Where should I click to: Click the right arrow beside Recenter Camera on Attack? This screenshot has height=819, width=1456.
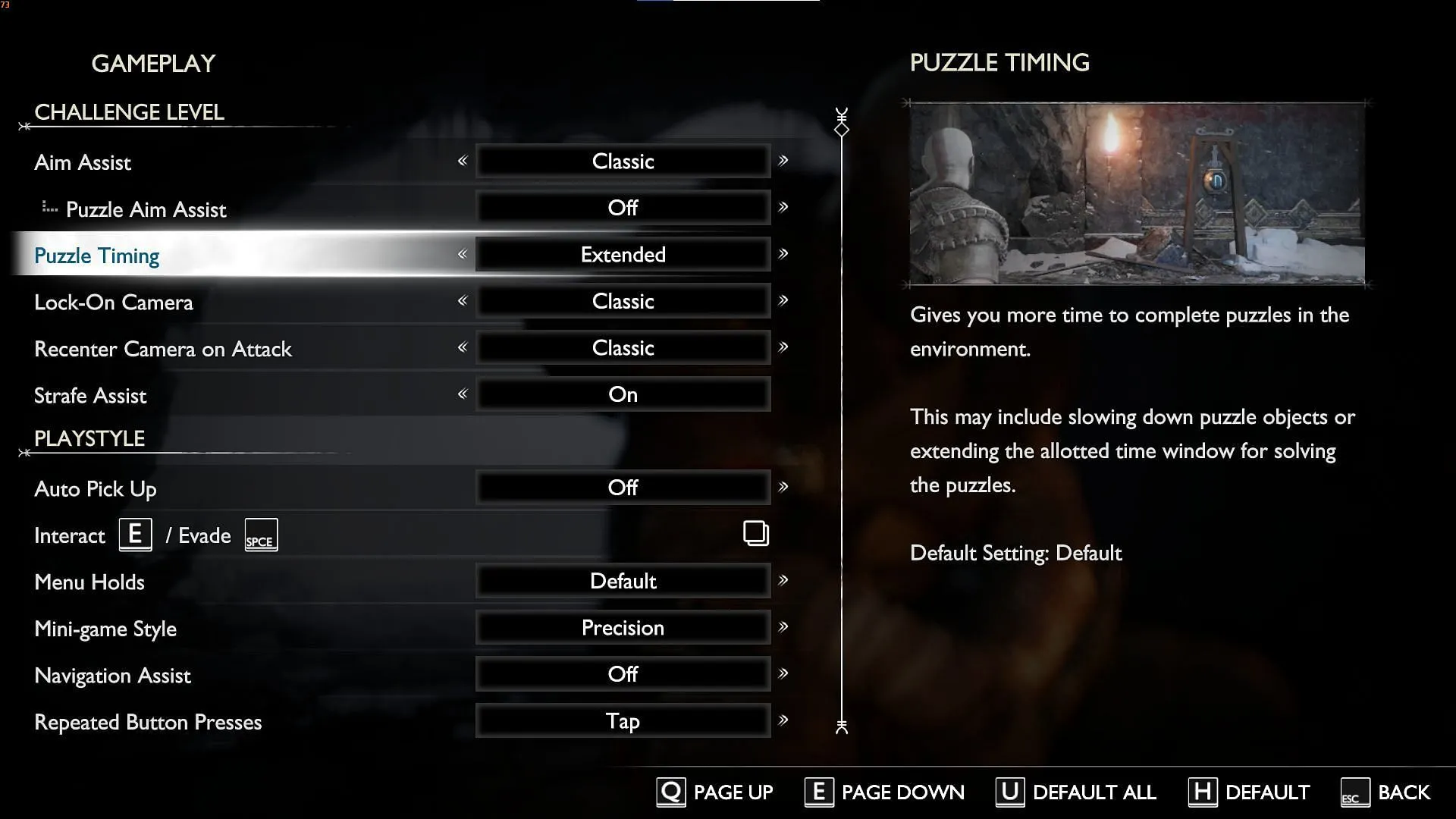click(783, 348)
